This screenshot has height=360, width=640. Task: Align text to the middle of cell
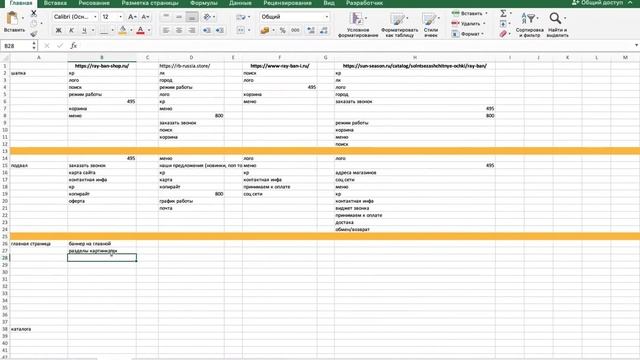pos(179,17)
